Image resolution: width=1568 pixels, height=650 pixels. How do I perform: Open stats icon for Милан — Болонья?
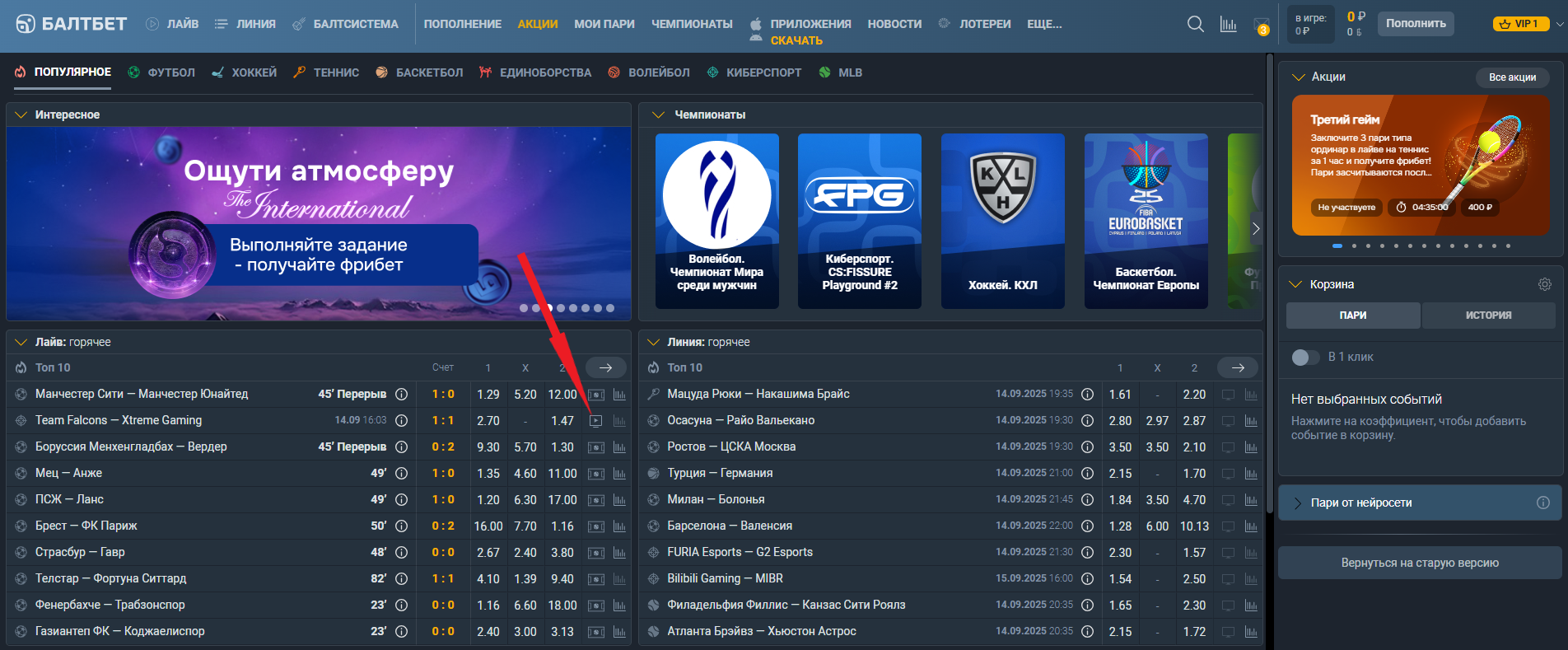click(x=1251, y=500)
